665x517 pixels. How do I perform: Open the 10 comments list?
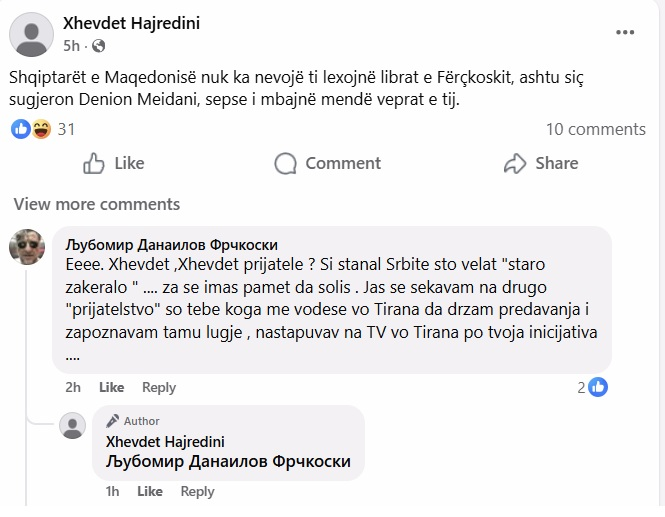click(595, 129)
